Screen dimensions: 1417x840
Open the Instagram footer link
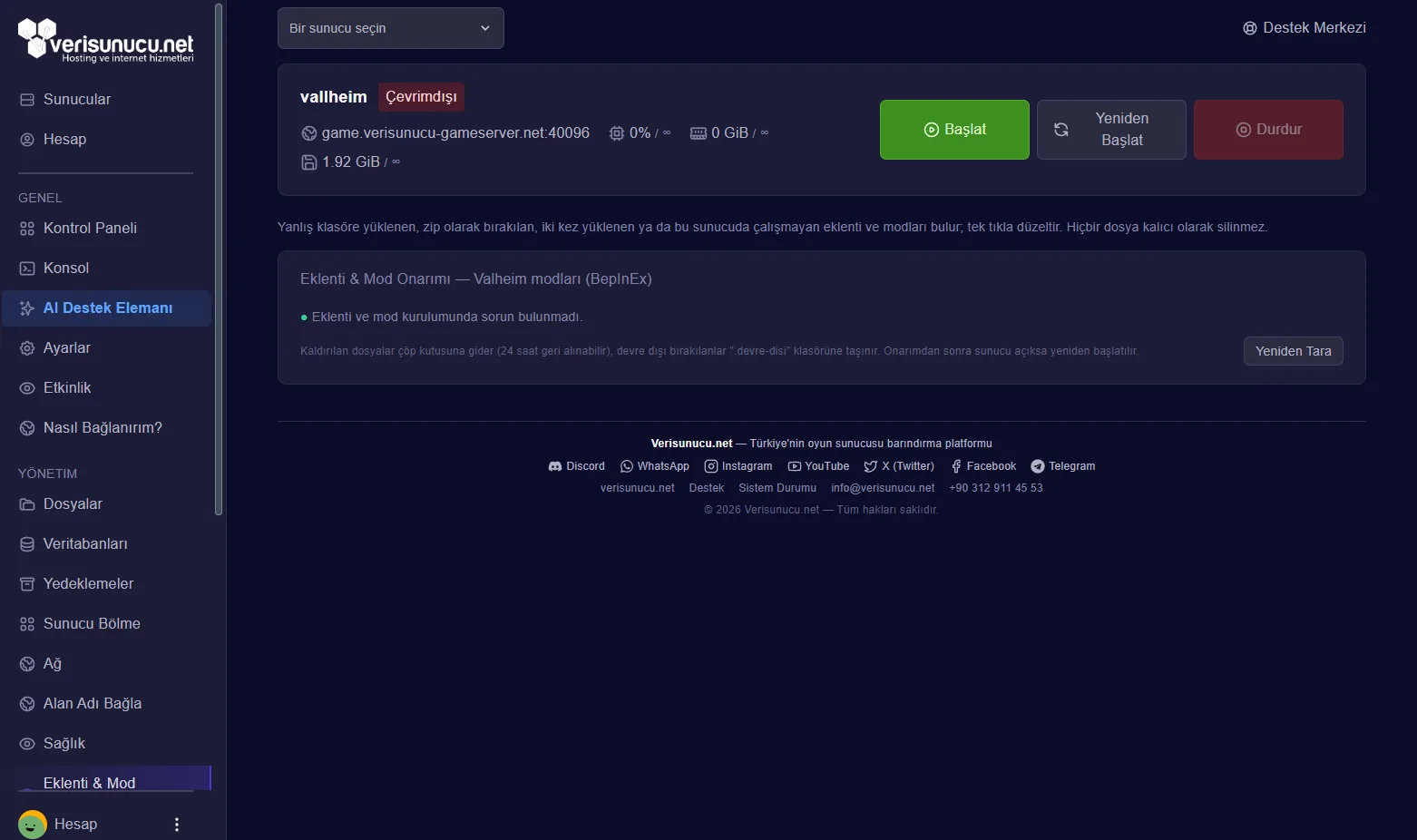tap(738, 466)
